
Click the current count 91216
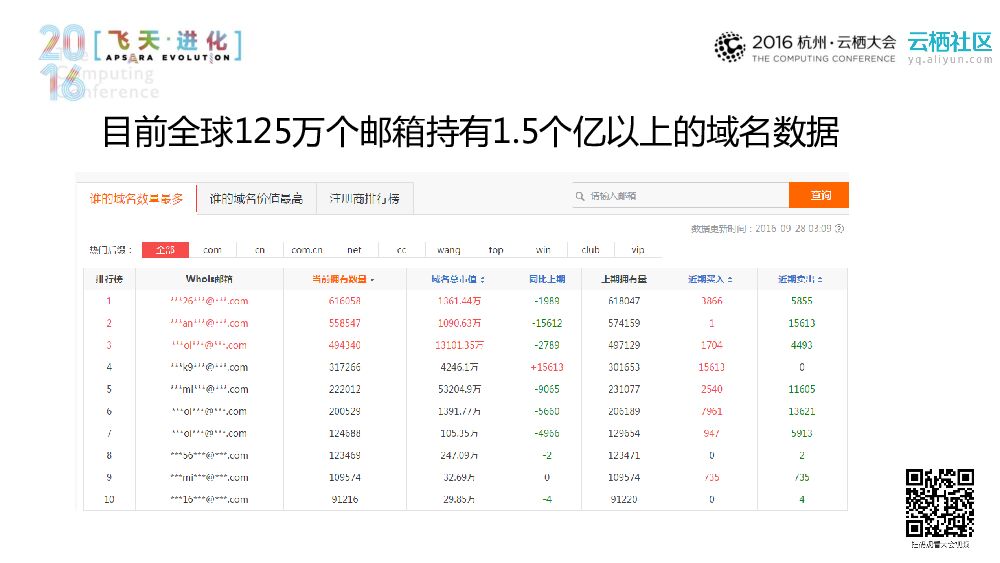(344, 499)
